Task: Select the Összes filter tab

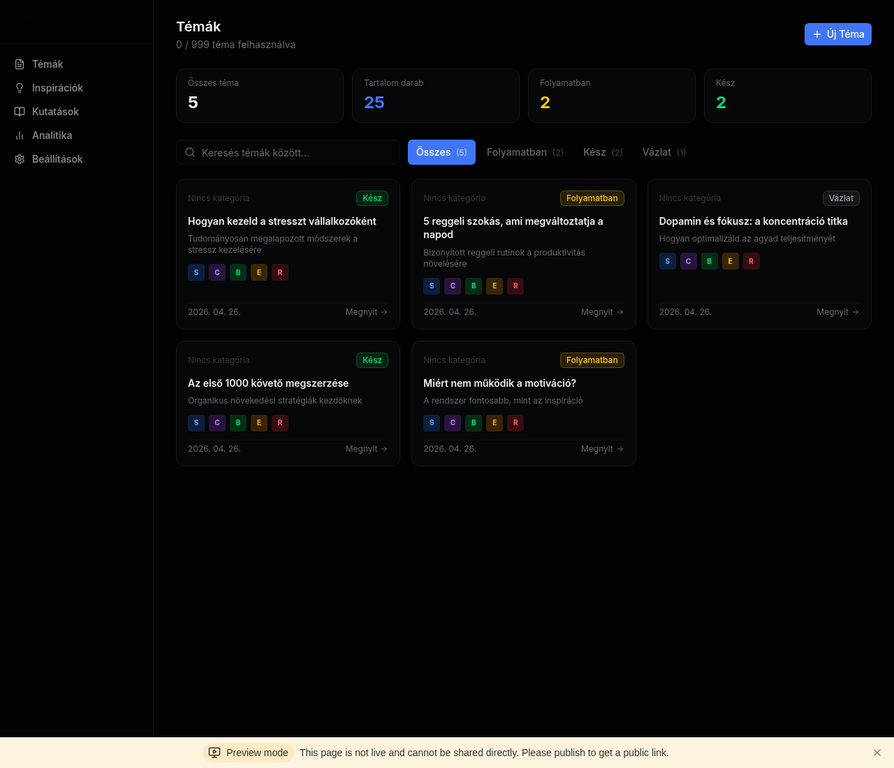Action: pos(441,152)
